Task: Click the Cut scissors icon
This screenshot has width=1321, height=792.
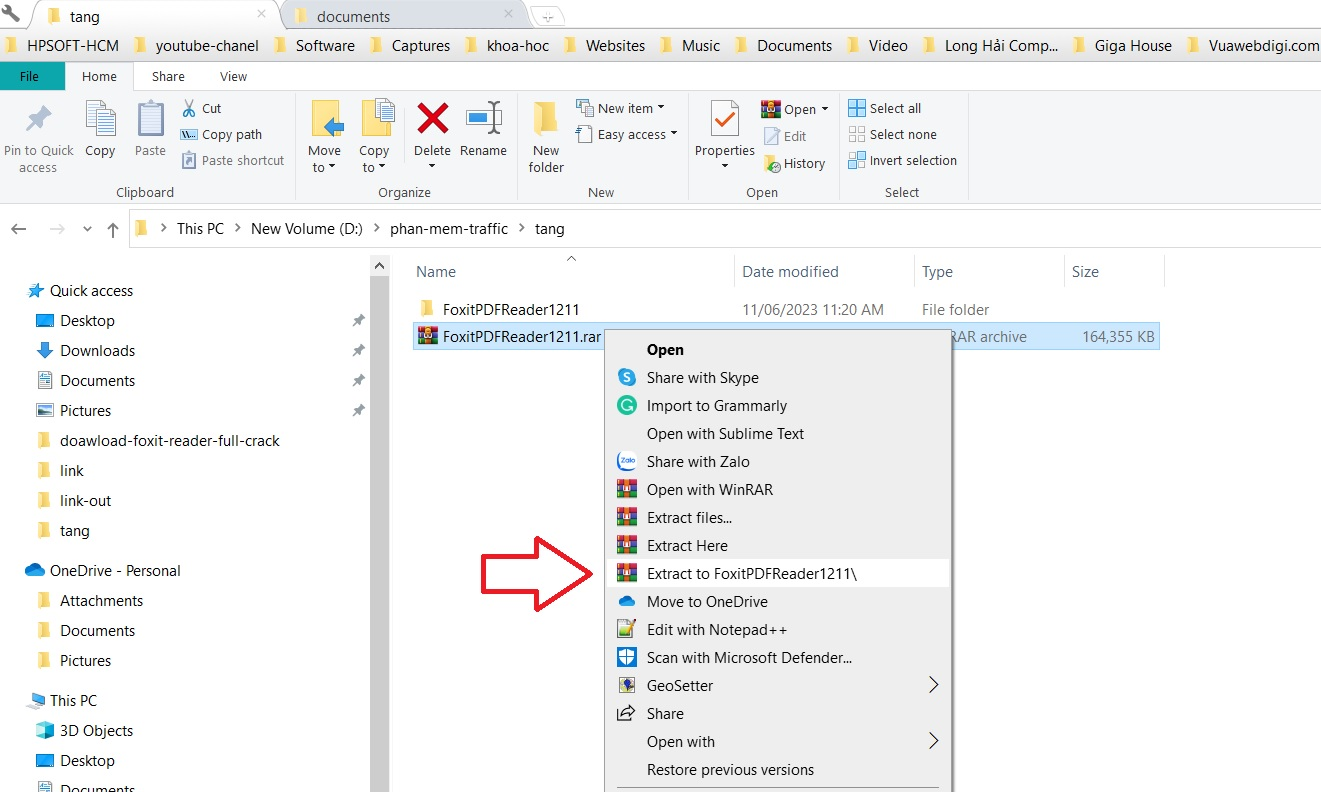Action: [x=189, y=108]
